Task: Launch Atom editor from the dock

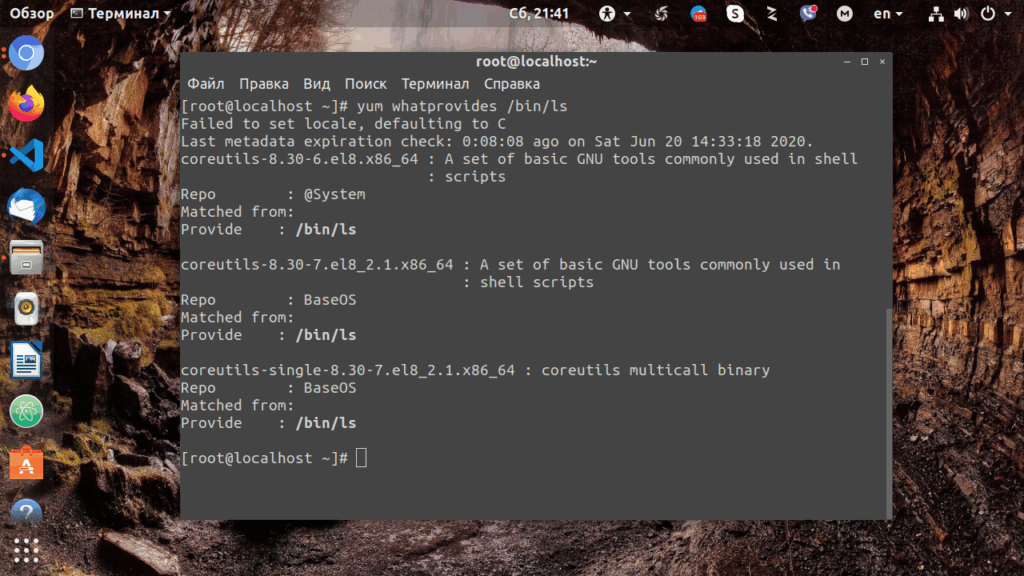Action: pyautogui.click(x=26, y=411)
